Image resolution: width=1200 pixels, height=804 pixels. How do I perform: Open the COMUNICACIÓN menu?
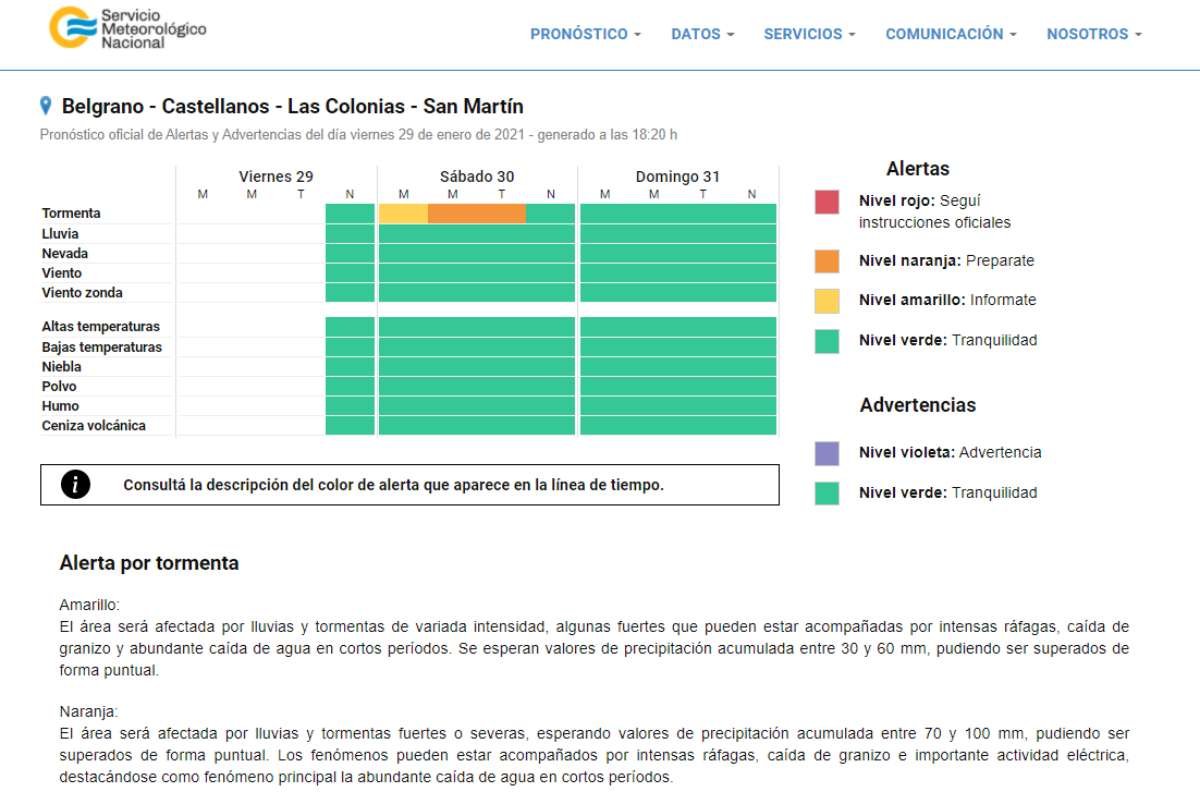tap(950, 34)
